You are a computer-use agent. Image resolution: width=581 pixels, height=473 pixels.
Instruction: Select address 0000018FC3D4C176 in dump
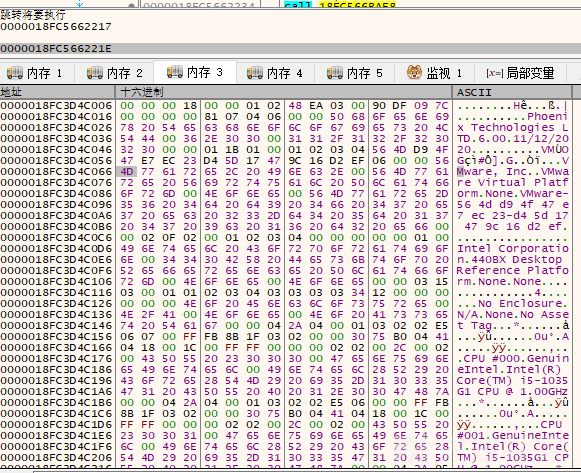(56, 359)
